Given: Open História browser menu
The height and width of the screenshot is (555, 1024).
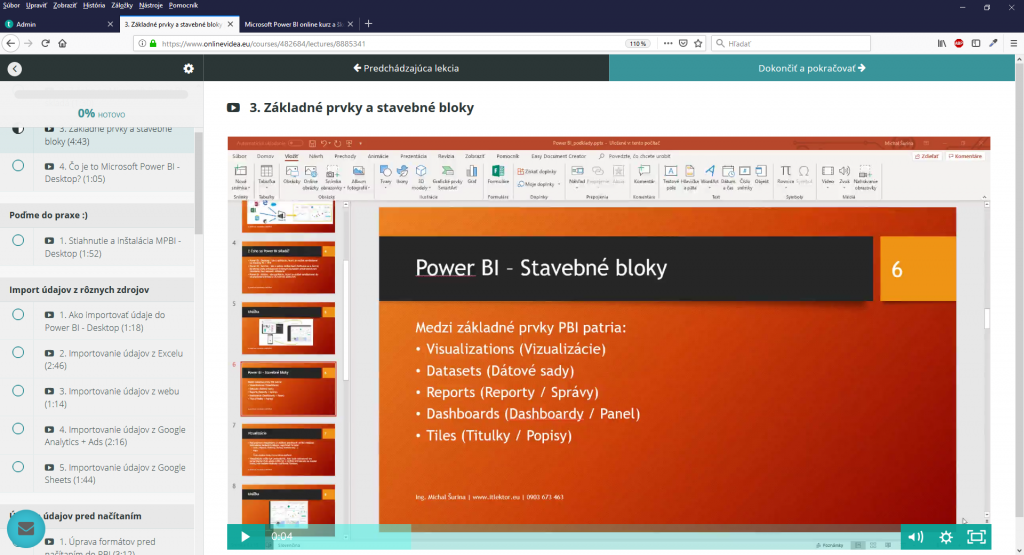Looking at the screenshot, I should tap(94, 5).
